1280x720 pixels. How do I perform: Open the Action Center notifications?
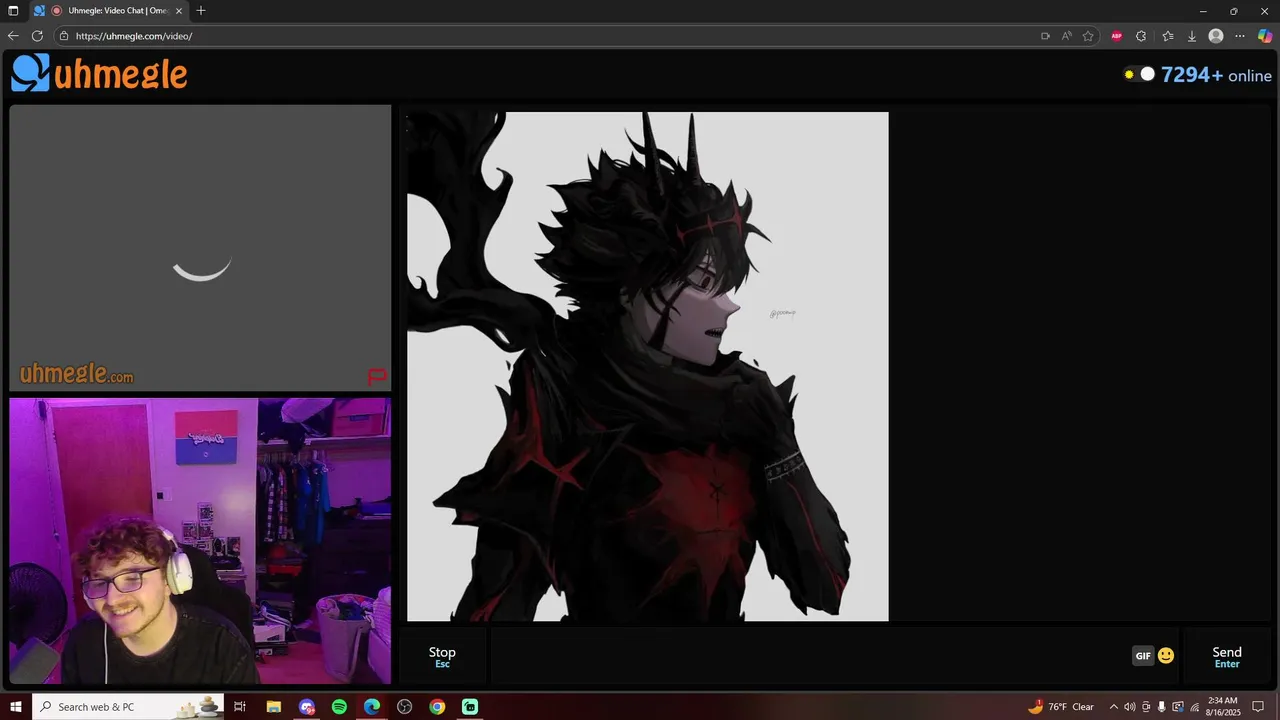point(1259,707)
